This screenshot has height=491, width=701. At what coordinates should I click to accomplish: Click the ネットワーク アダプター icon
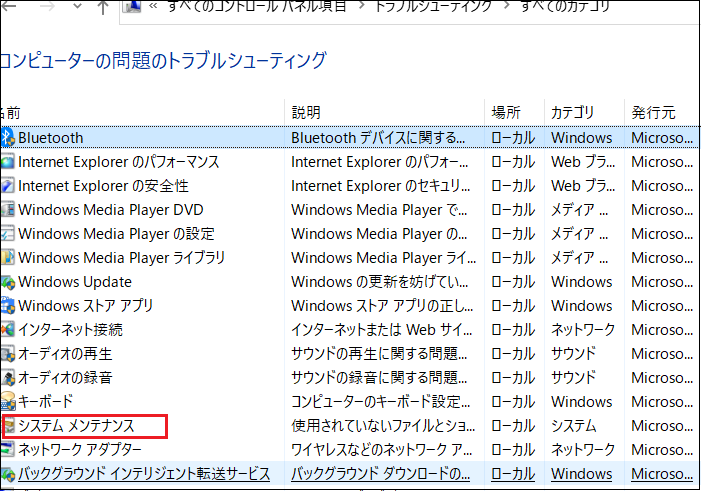point(7,450)
